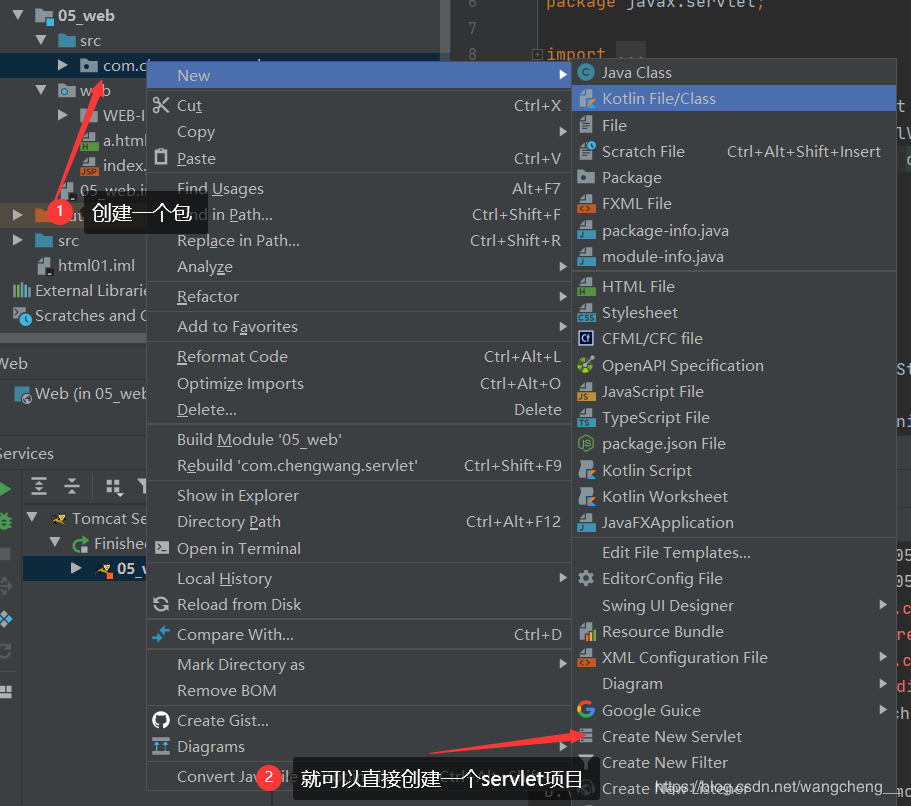911x806 pixels.
Task: Click the HTML File icon
Action: 586,286
